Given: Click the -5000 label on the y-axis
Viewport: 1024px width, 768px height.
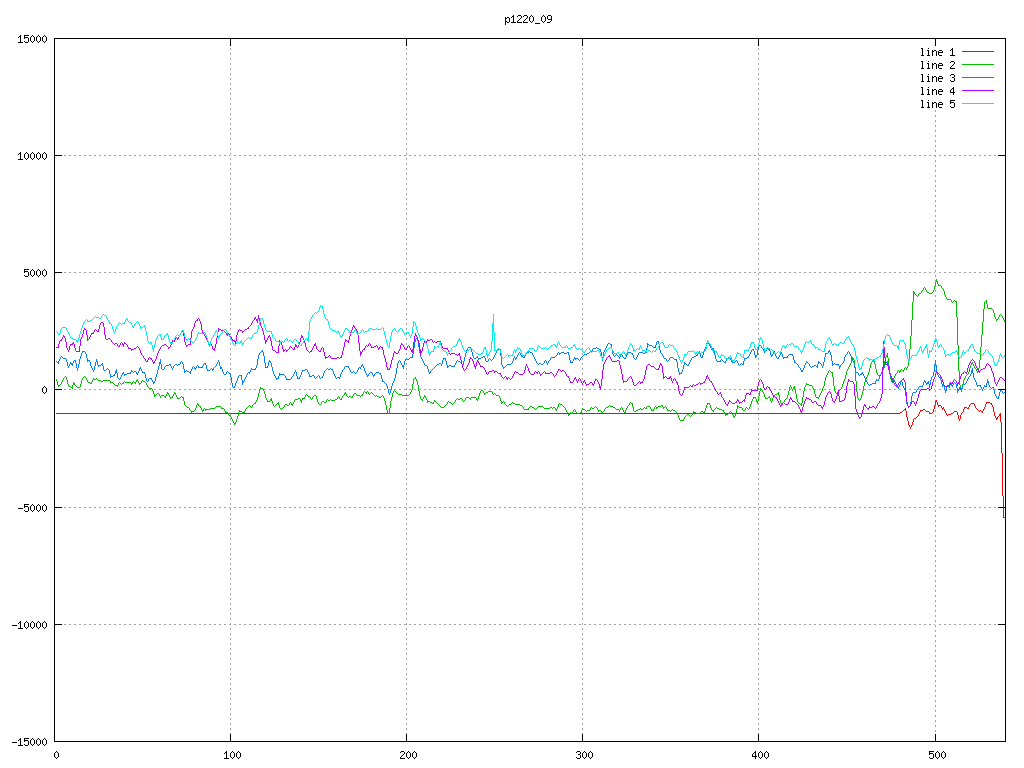Looking at the screenshot, I should pyautogui.click(x=32, y=507).
